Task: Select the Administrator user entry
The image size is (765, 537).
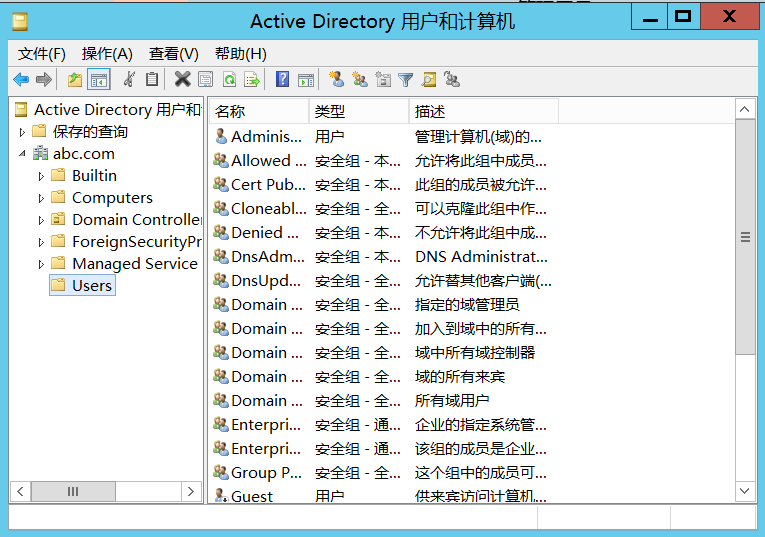Action: click(x=378, y=137)
